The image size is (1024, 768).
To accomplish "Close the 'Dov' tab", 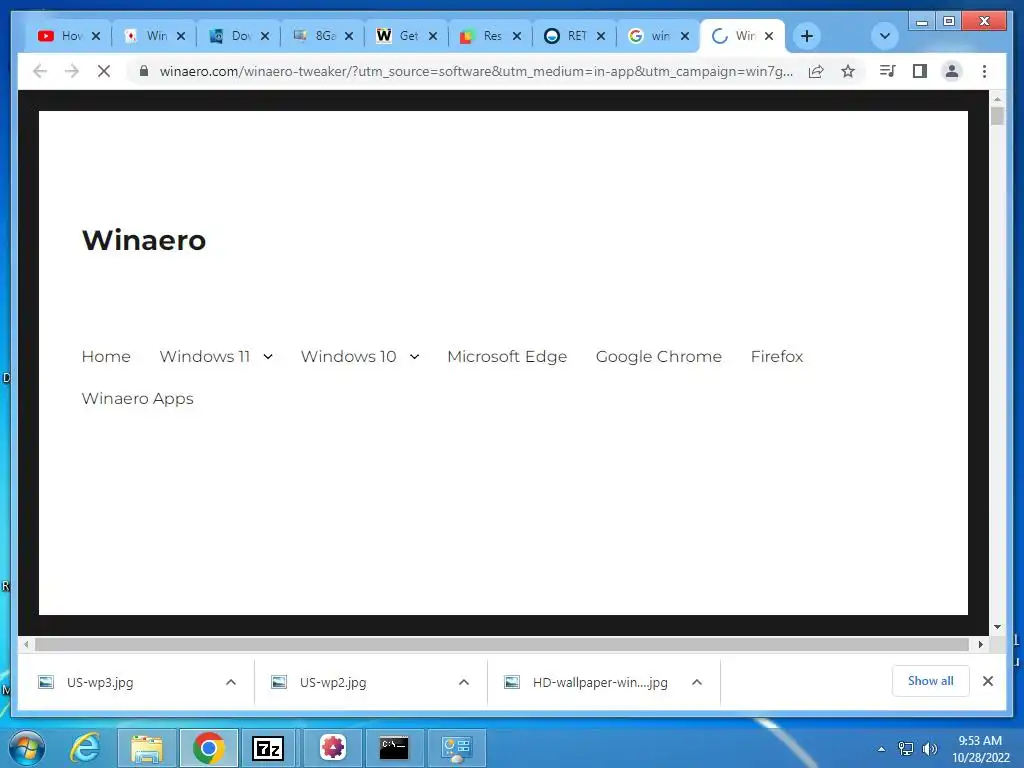I will 264,36.
